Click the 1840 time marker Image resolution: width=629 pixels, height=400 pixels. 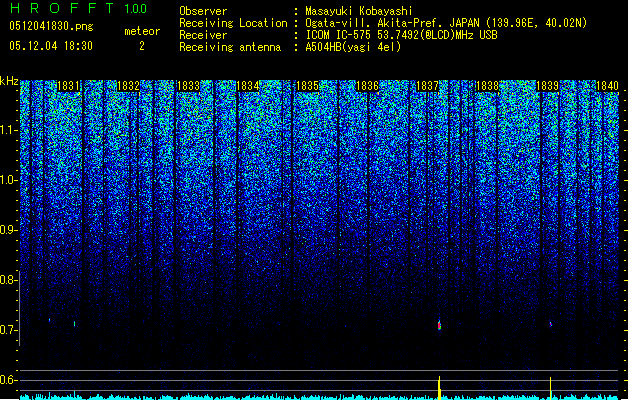pos(607,86)
